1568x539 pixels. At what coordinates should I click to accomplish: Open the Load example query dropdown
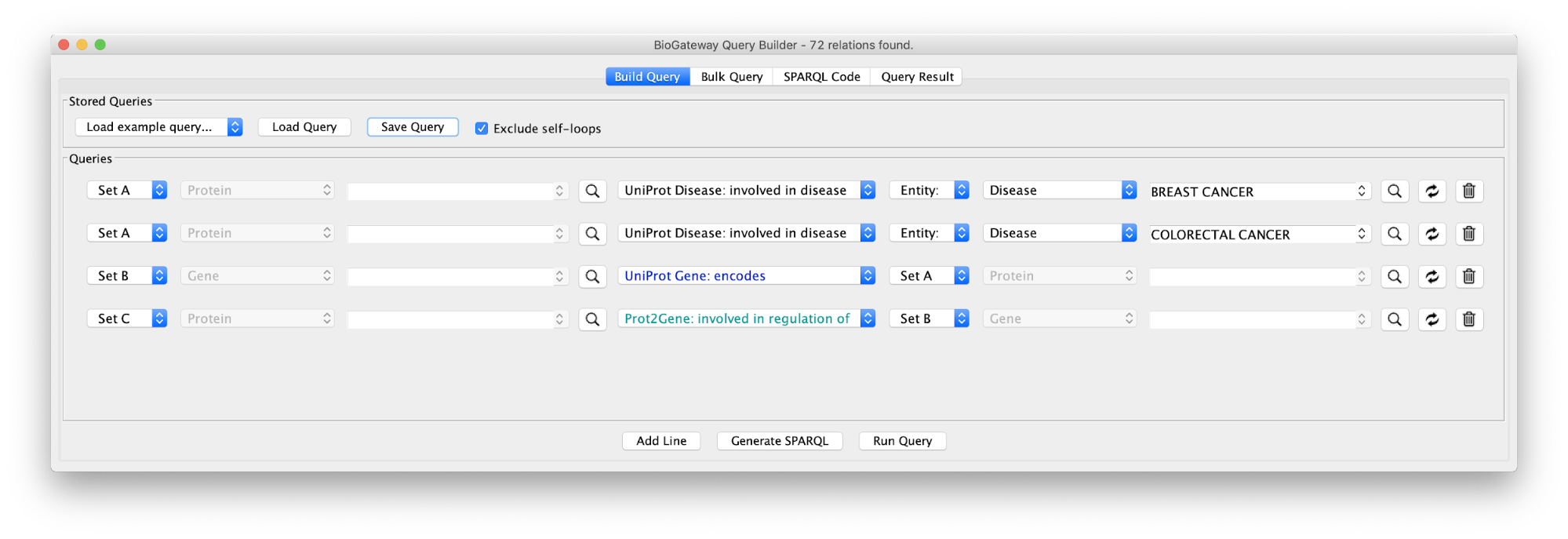[x=158, y=127]
